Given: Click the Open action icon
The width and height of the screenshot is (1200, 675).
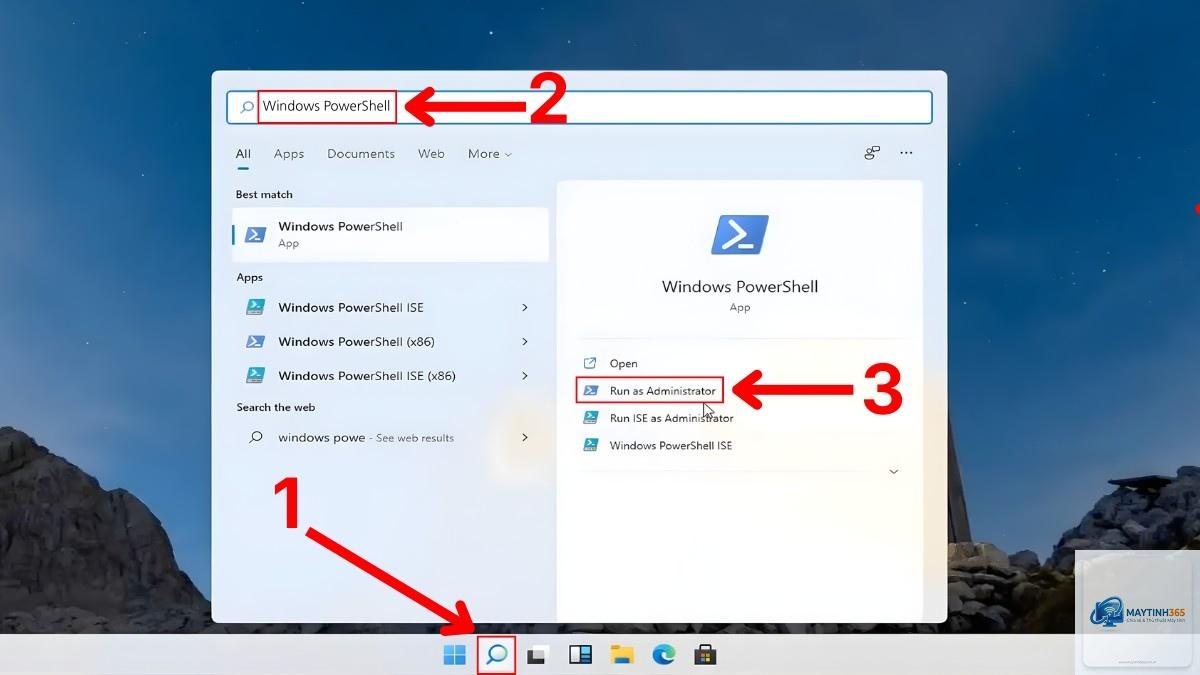Looking at the screenshot, I should click(x=590, y=363).
